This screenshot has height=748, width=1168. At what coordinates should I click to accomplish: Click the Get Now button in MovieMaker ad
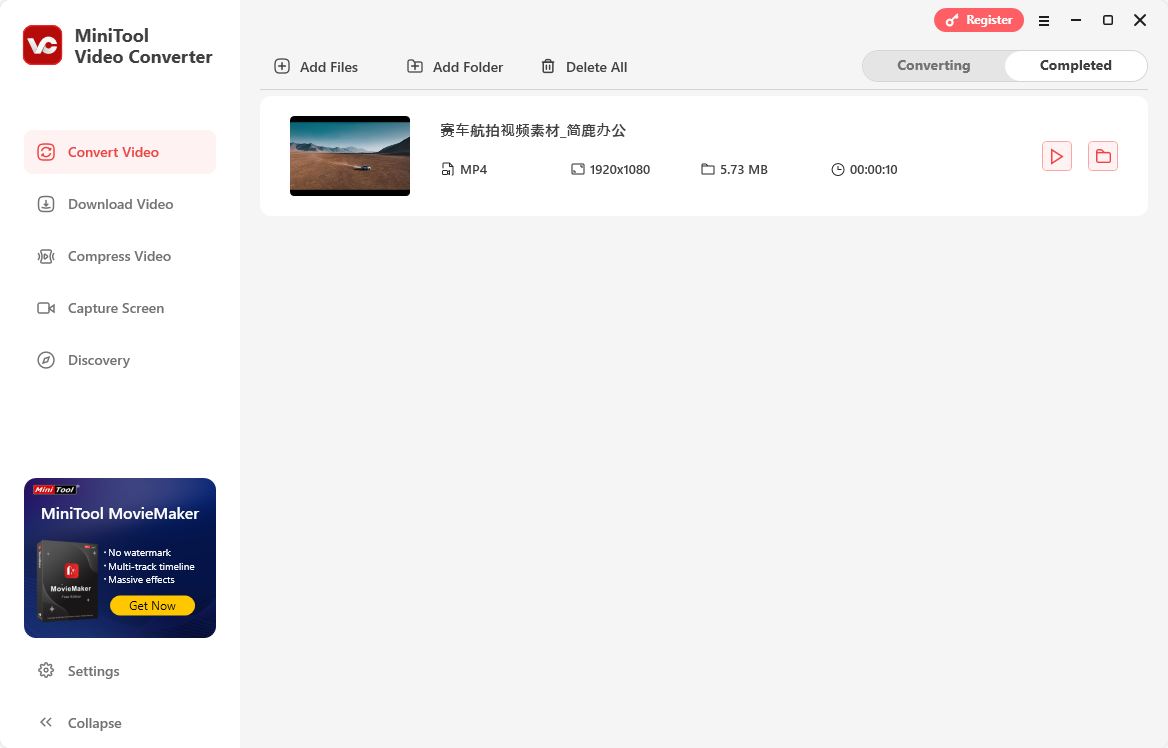point(153,606)
